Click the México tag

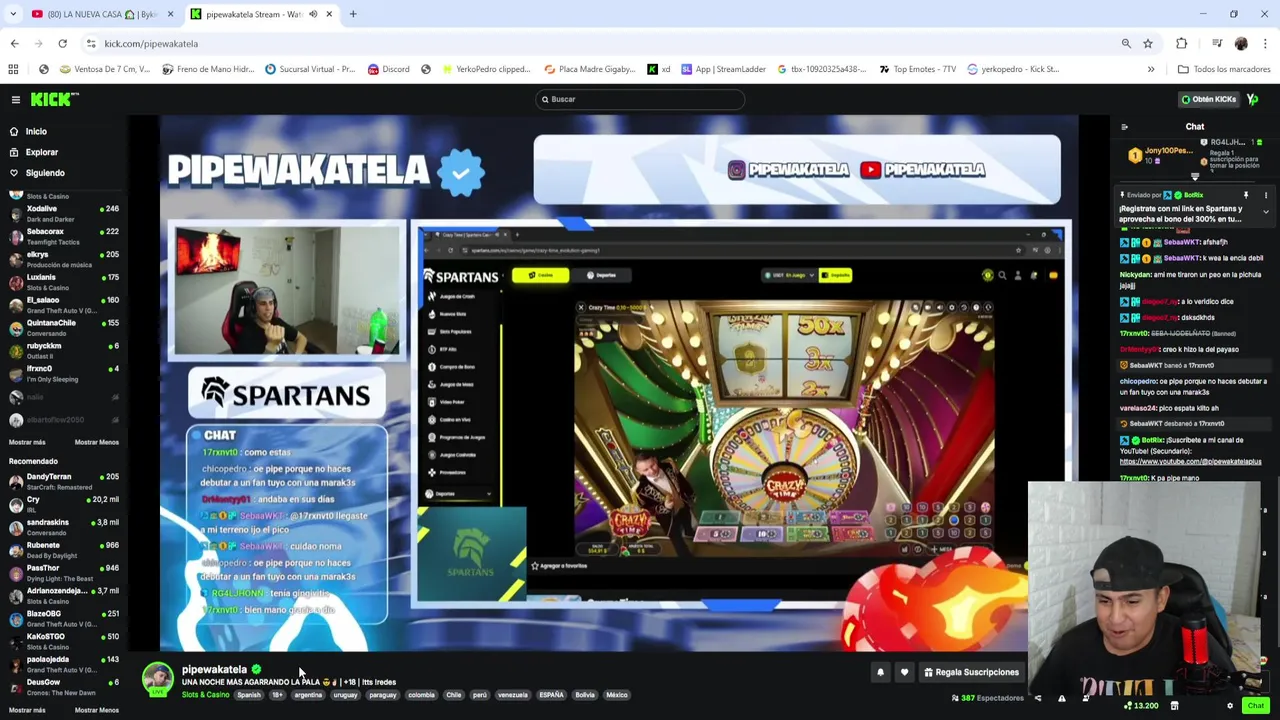point(616,695)
